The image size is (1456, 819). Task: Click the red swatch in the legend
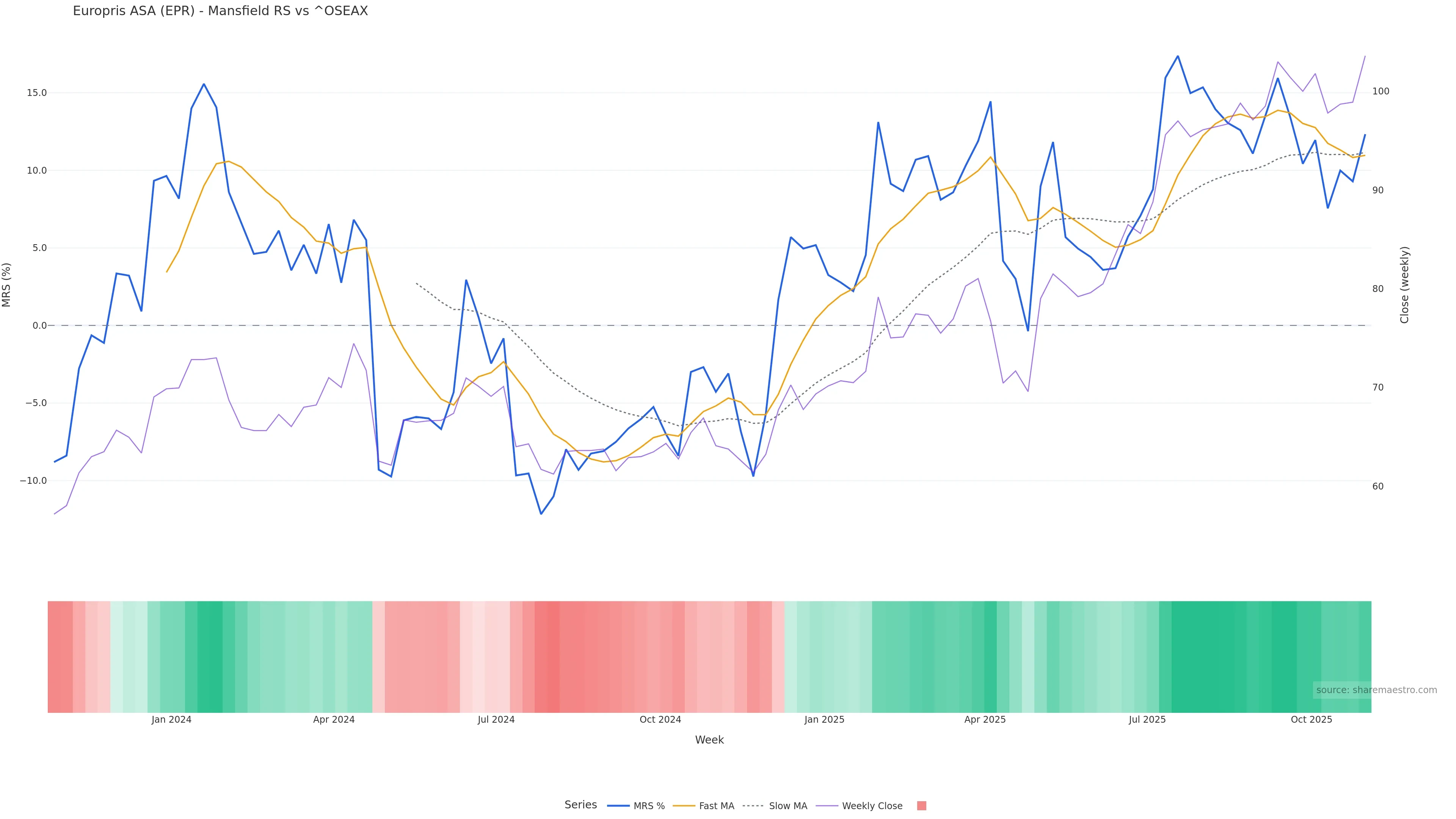[921, 806]
